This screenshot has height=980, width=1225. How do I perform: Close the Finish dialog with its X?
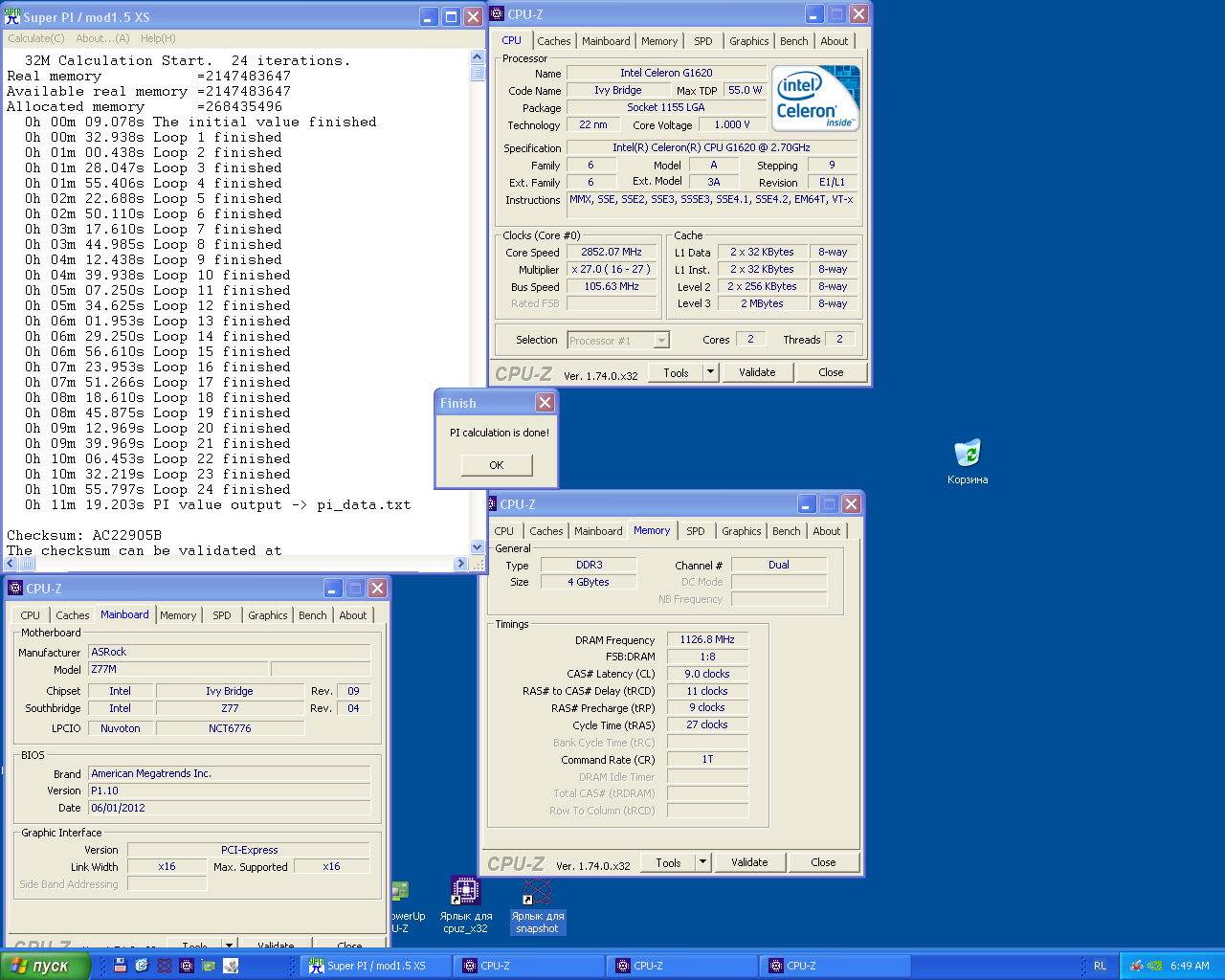(x=545, y=402)
